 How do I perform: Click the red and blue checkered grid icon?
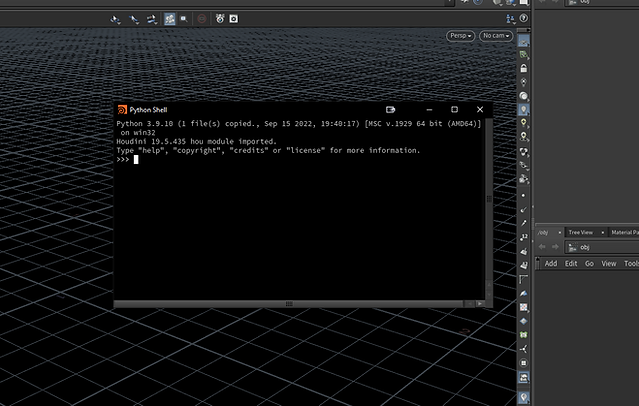524,307
